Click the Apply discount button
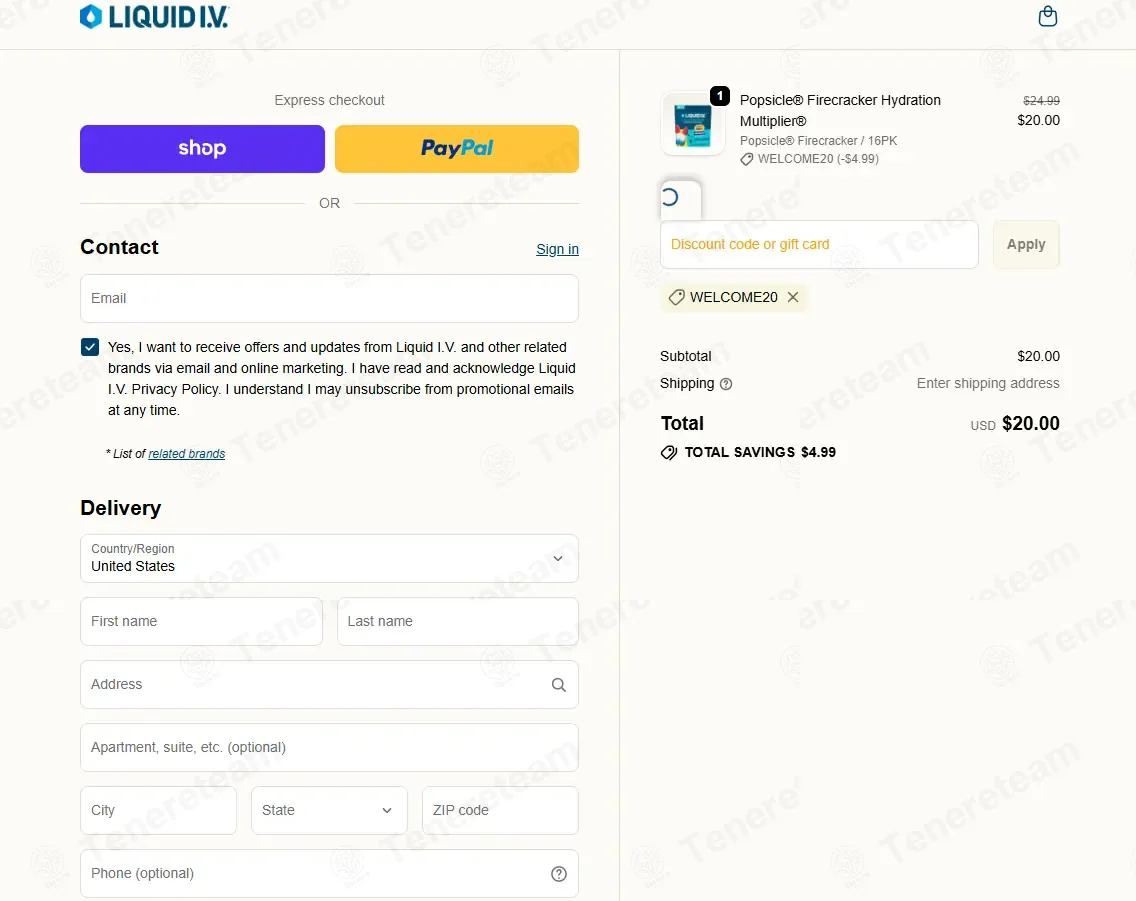The height and width of the screenshot is (901, 1136). pyautogui.click(x=1026, y=245)
